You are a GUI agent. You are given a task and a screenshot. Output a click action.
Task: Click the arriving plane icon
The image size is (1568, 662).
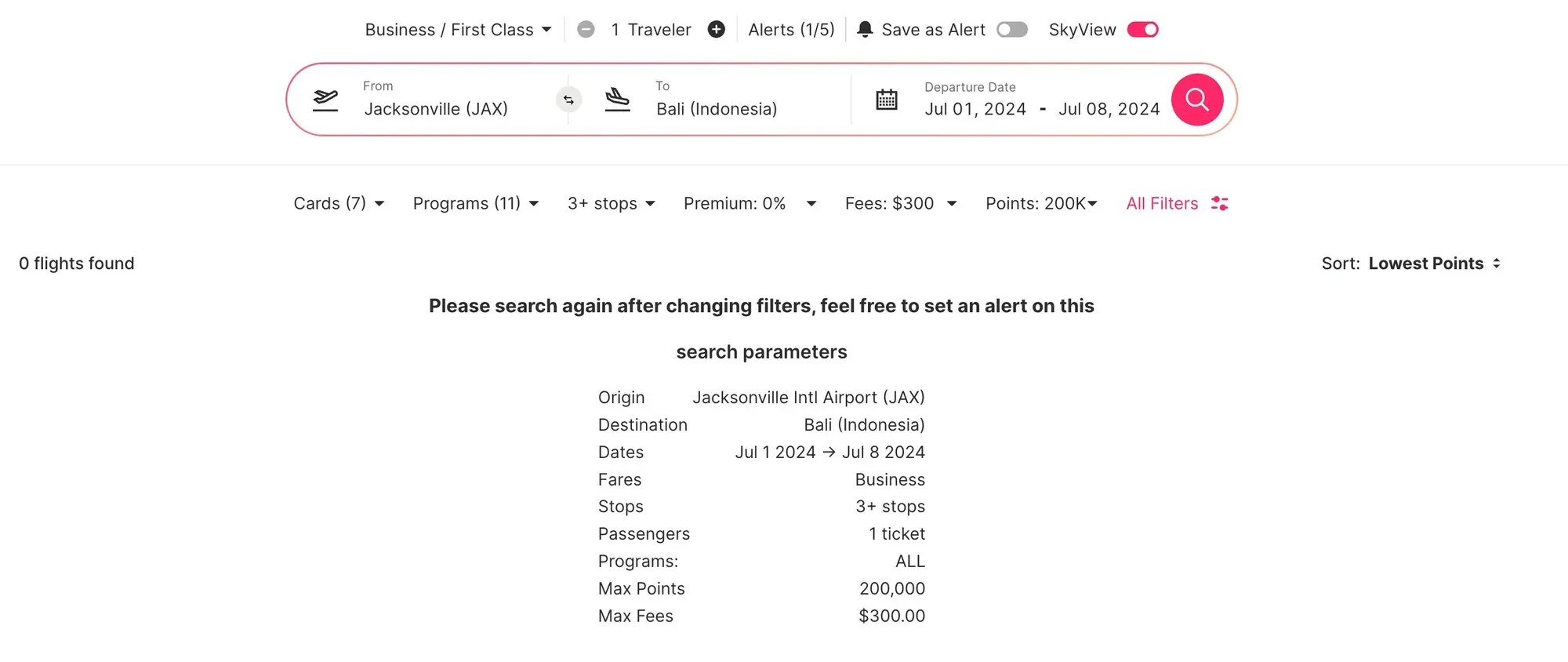[618, 100]
